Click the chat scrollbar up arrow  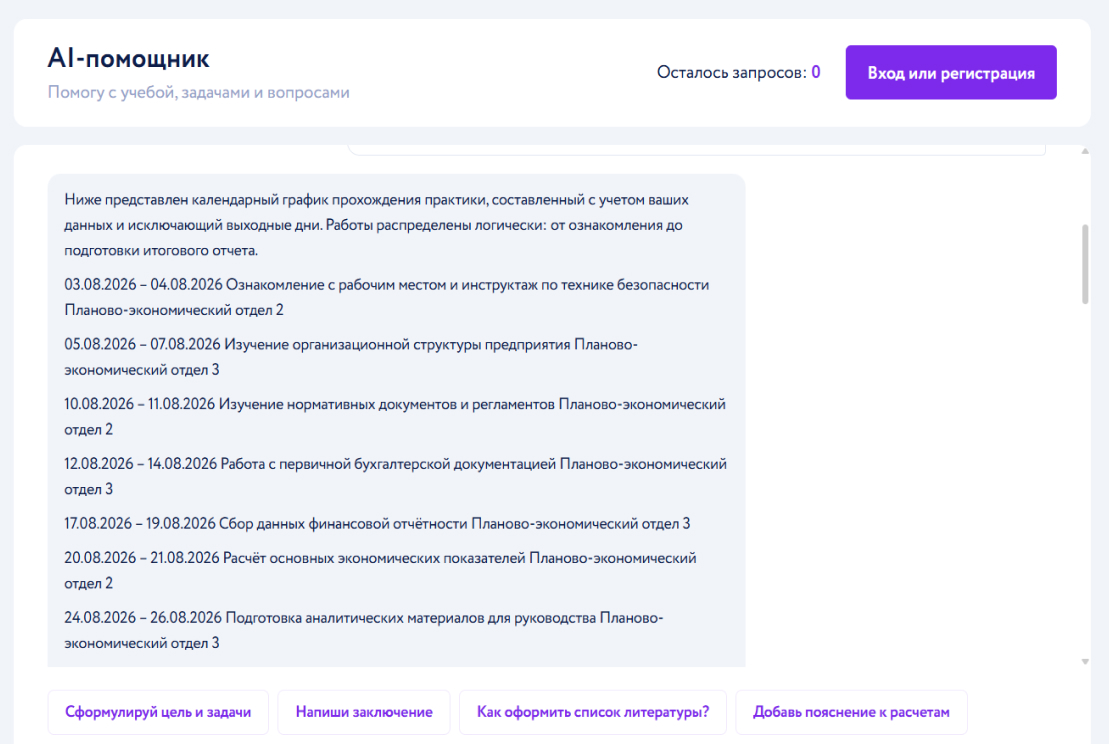1085,151
